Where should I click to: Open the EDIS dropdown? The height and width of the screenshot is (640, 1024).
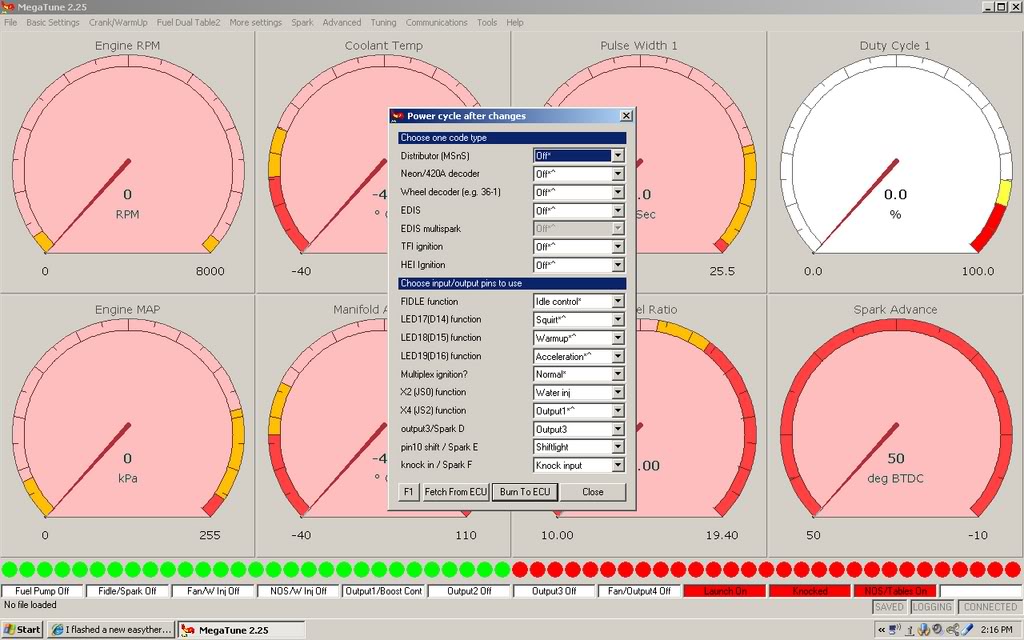[618, 210]
